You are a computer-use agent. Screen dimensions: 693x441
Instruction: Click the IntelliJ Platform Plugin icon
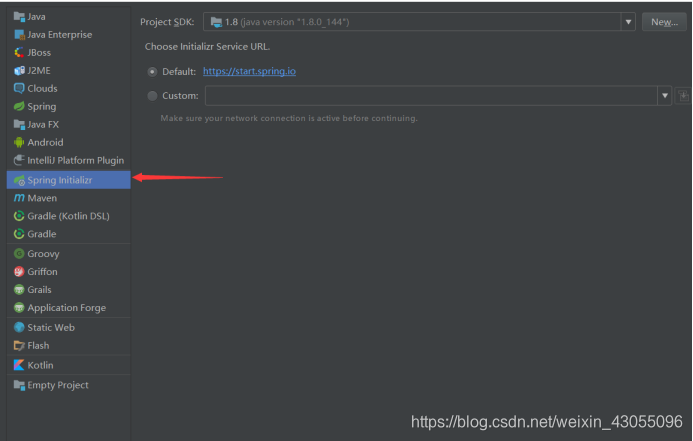pos(19,160)
